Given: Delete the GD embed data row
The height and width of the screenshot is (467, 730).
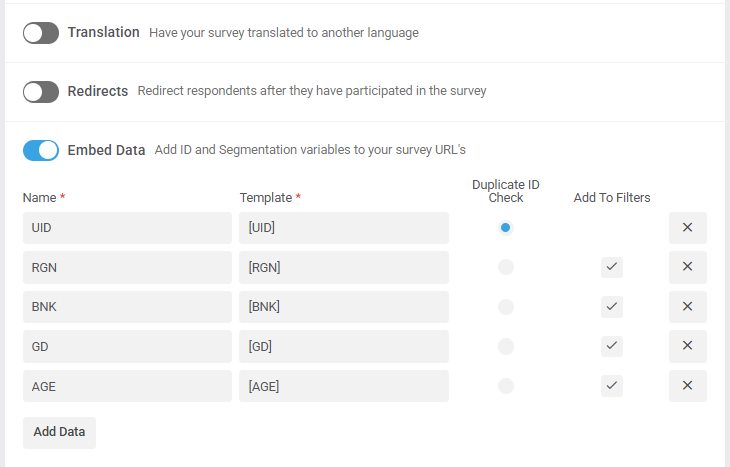Looking at the screenshot, I should (x=687, y=346).
